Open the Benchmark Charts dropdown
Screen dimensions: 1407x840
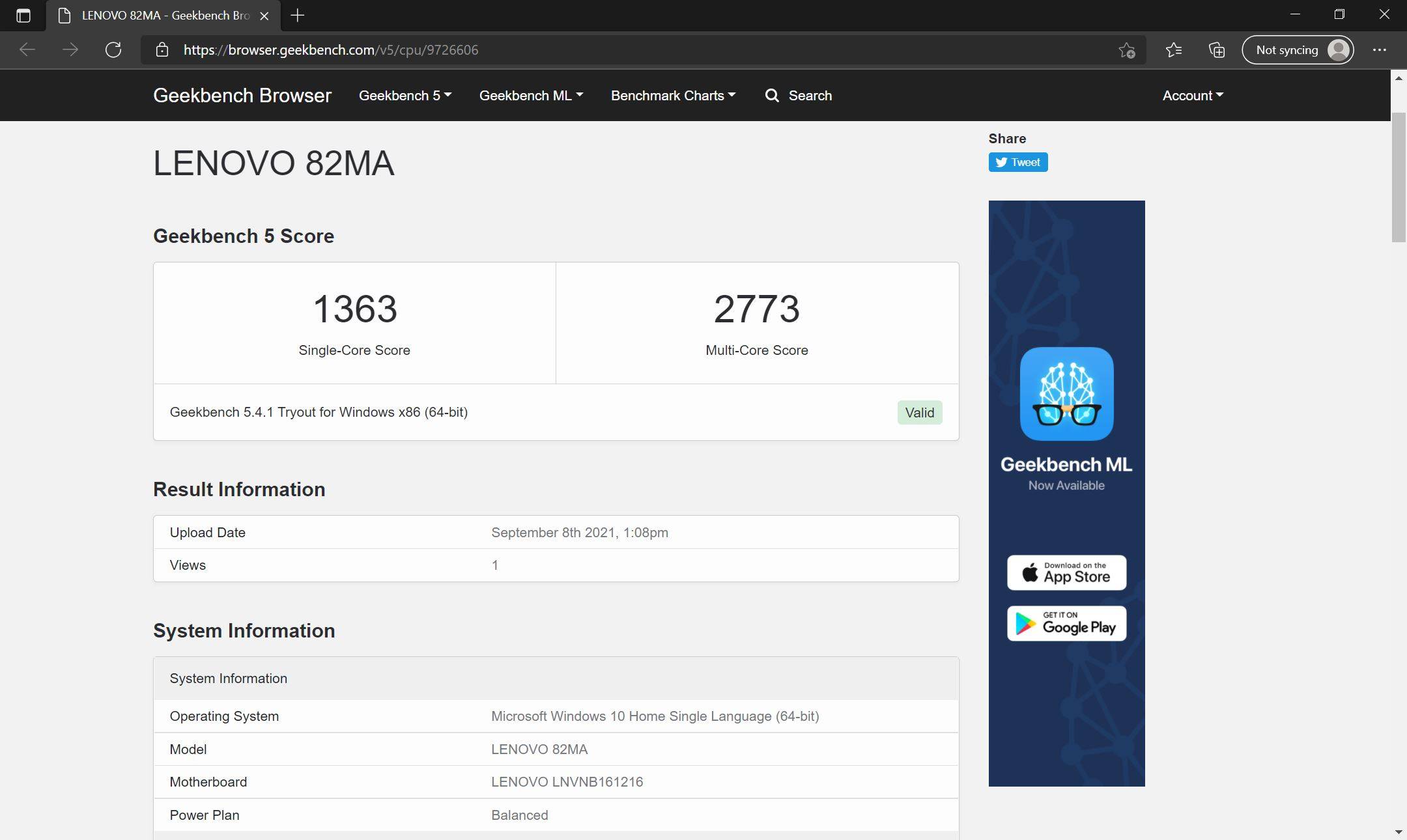pyautogui.click(x=673, y=96)
